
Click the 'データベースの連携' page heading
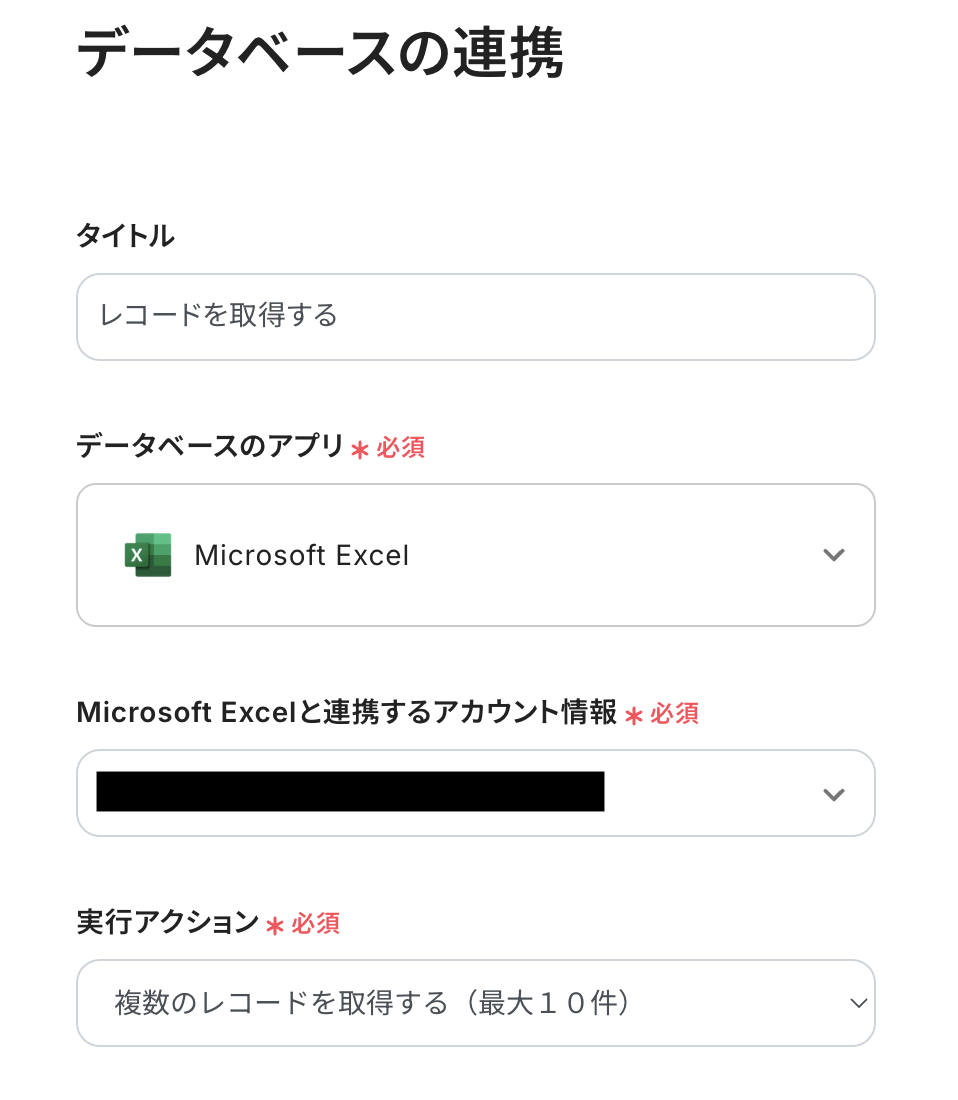[320, 52]
